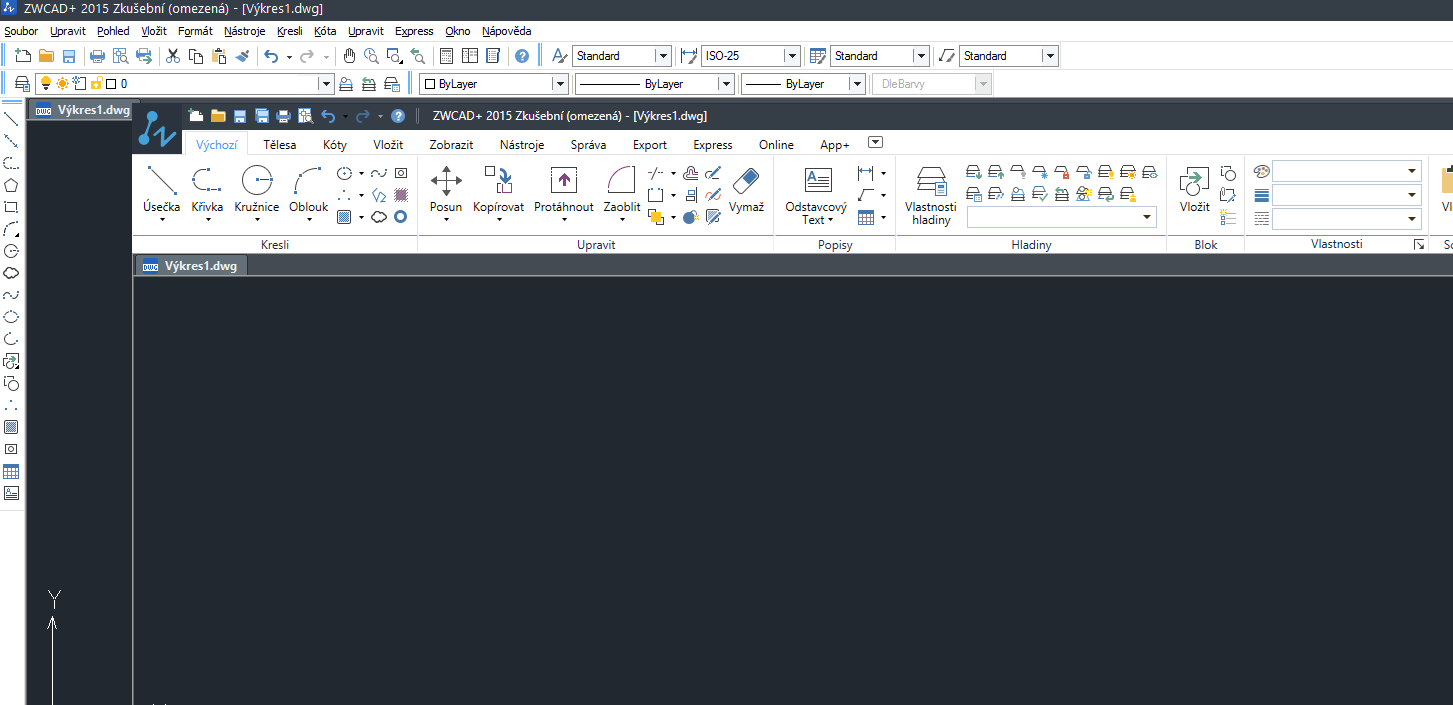Click the Save All icon in dark quick-access bar
The image size is (1453, 705).
pos(262,116)
